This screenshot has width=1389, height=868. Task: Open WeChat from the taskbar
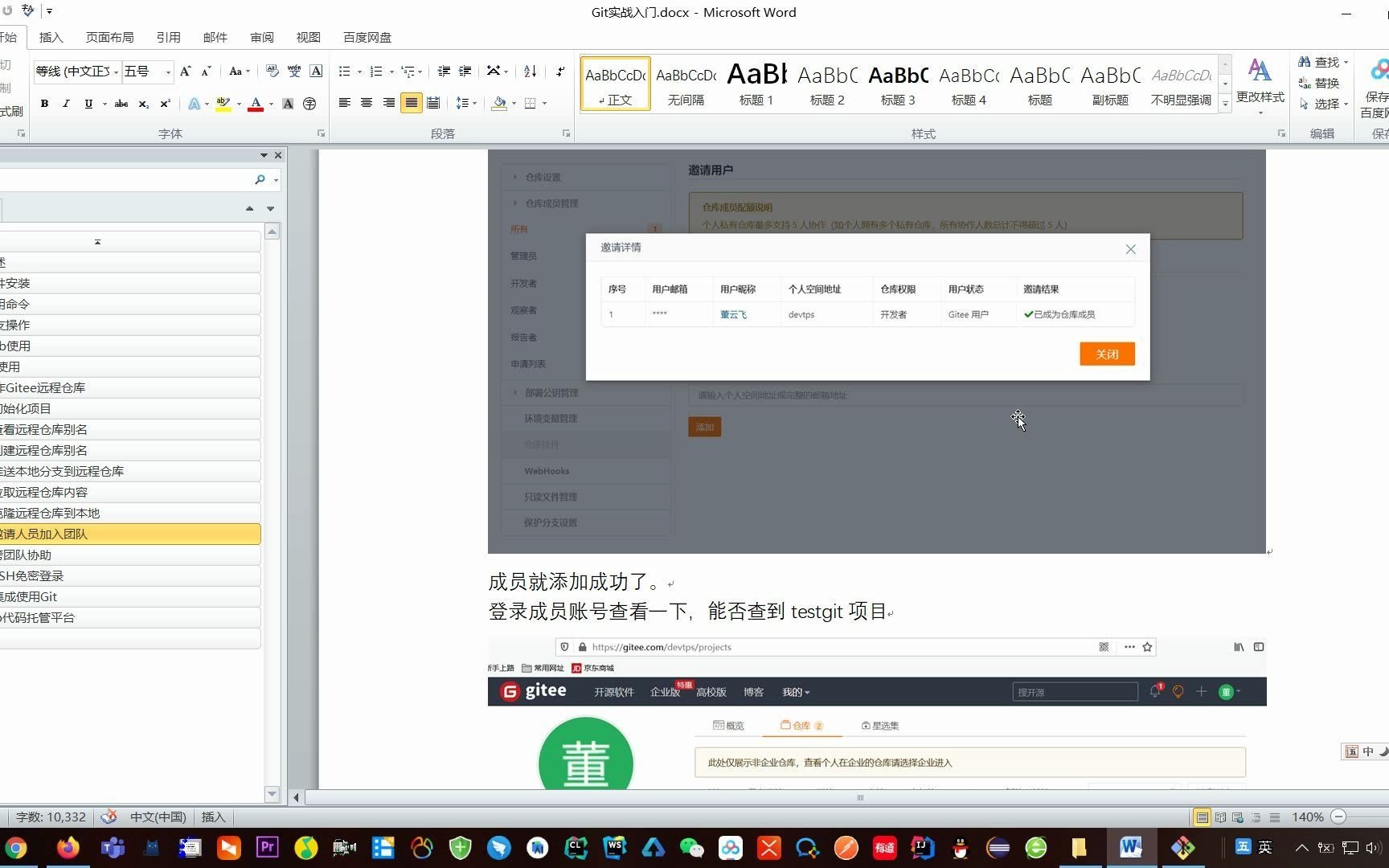point(691,848)
